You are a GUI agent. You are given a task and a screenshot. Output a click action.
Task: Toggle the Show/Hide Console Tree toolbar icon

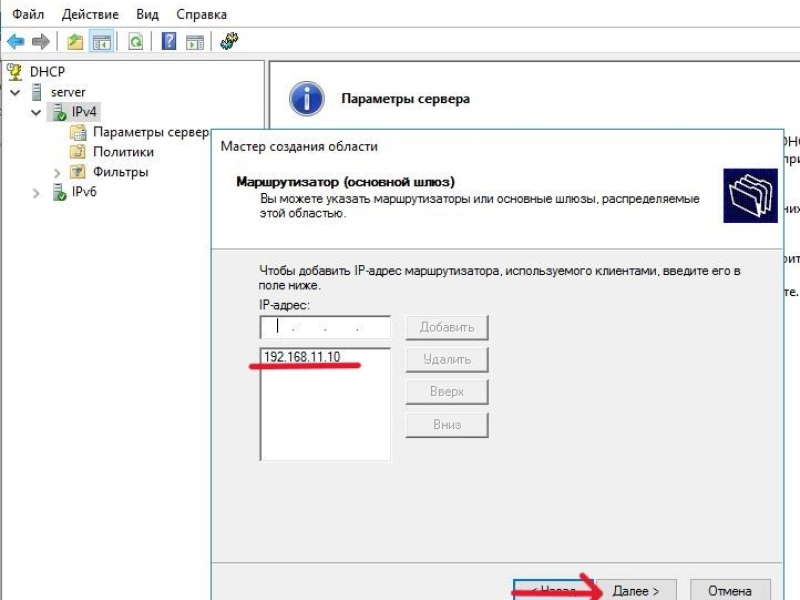point(102,41)
